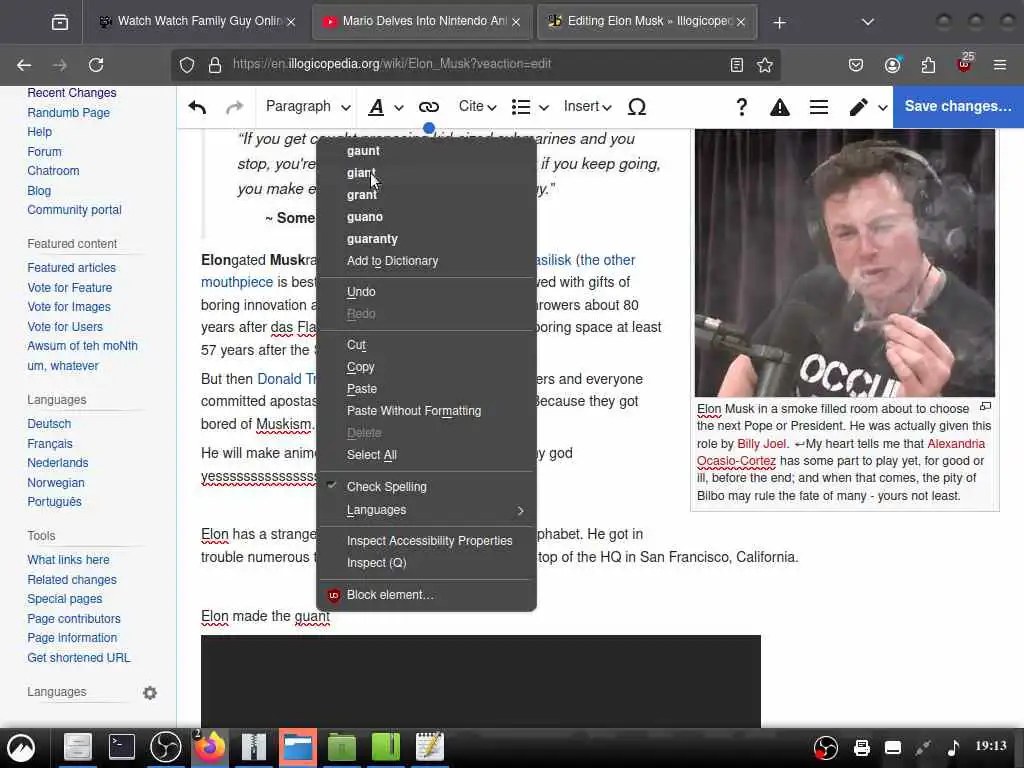Open What links here link

[x=69, y=560]
